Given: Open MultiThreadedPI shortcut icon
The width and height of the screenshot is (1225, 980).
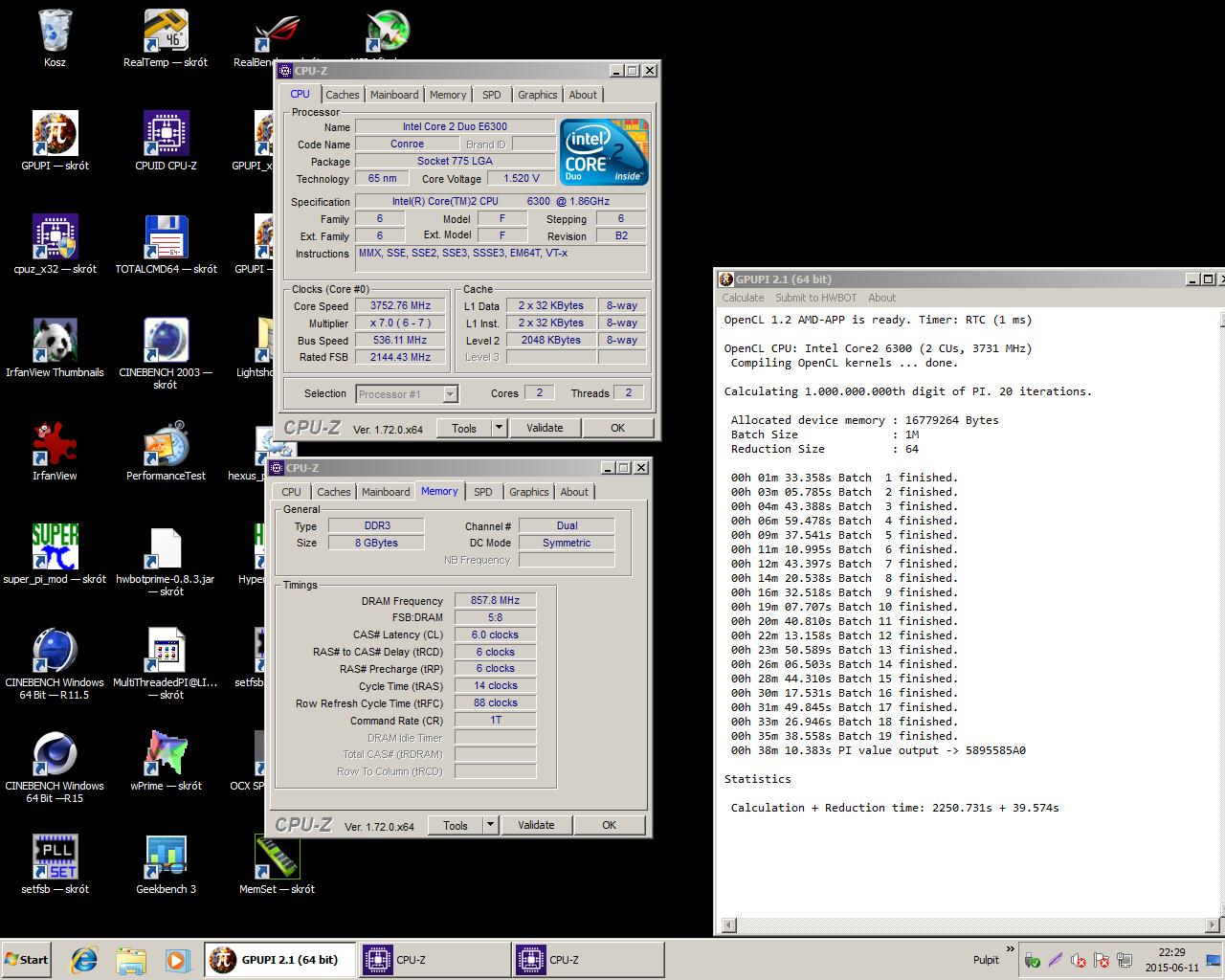Looking at the screenshot, I should pos(166,664).
